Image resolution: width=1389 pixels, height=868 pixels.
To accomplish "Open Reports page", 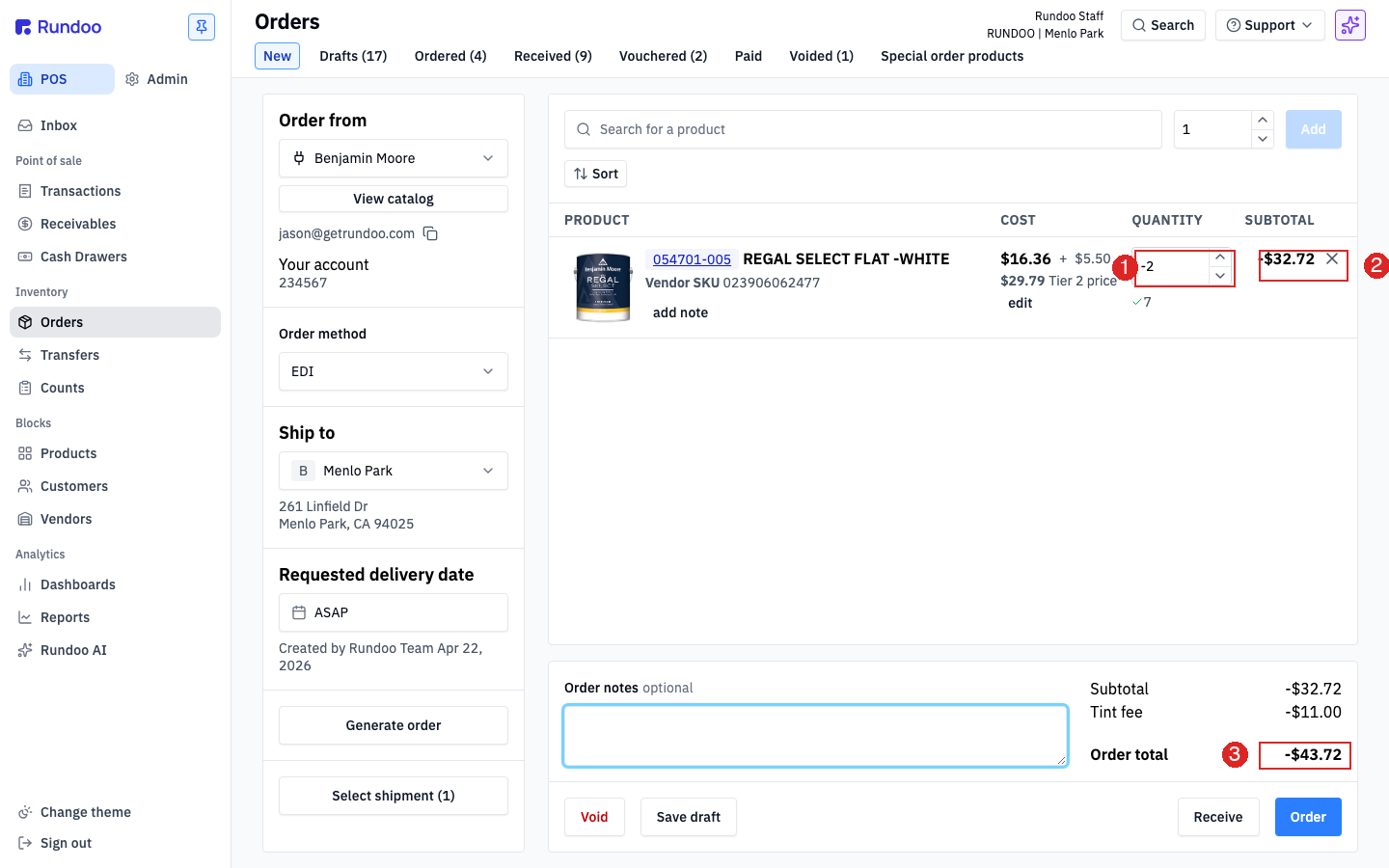I will [x=116, y=617].
